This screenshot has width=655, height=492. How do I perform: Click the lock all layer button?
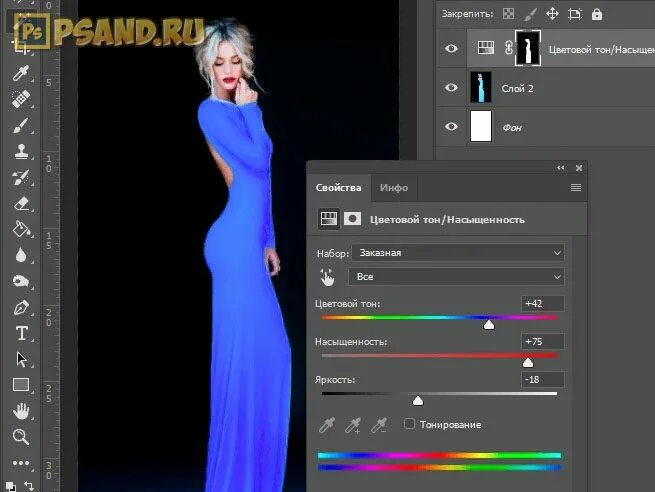tap(597, 14)
